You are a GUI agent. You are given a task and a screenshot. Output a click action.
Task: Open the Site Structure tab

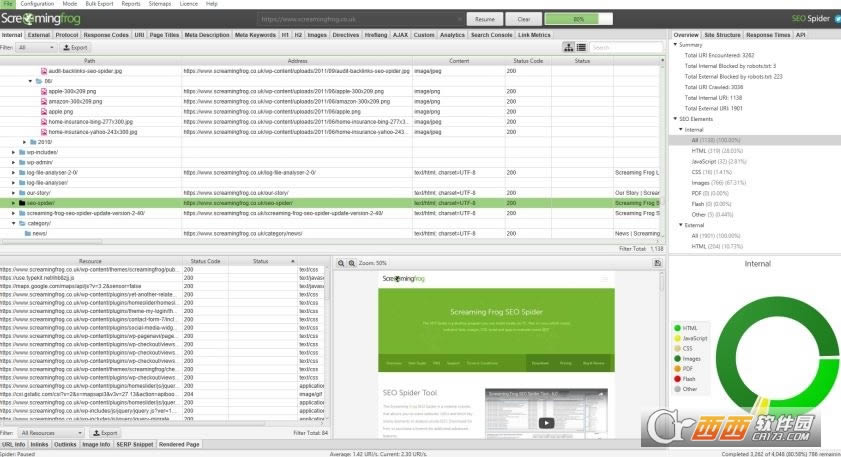(722, 35)
